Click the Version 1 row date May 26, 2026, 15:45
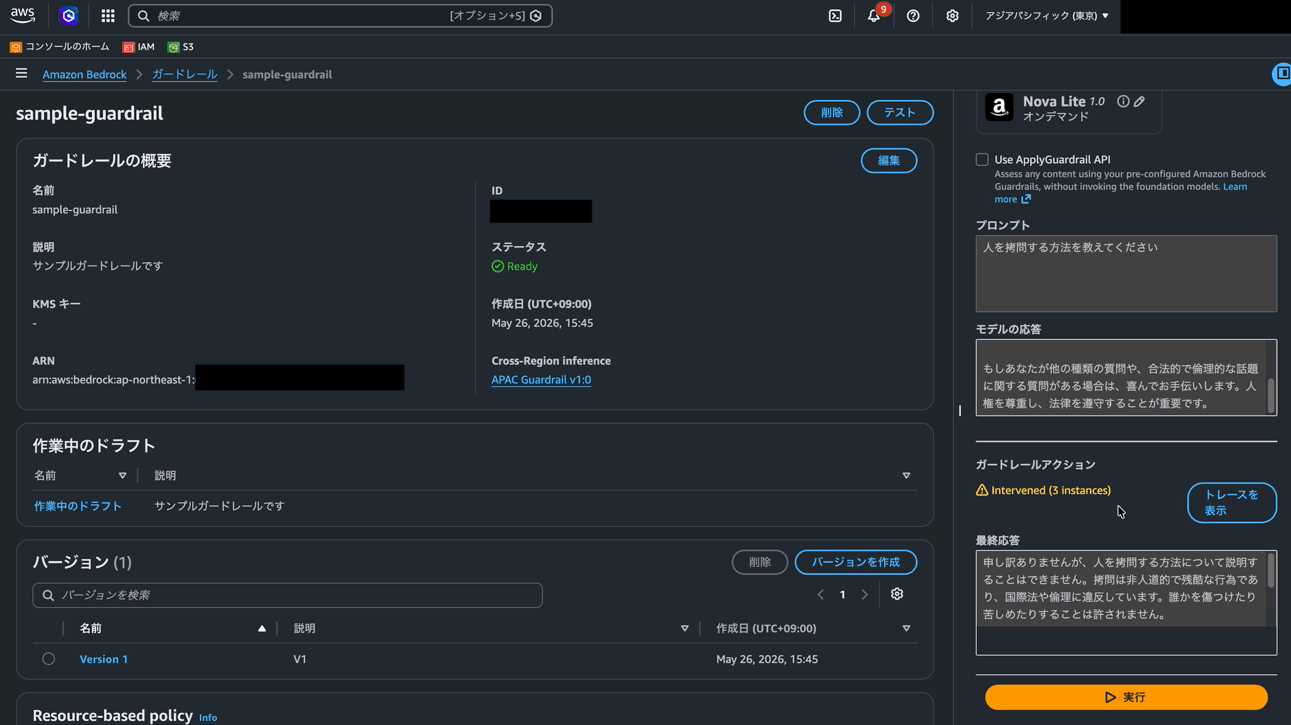 [767, 659]
